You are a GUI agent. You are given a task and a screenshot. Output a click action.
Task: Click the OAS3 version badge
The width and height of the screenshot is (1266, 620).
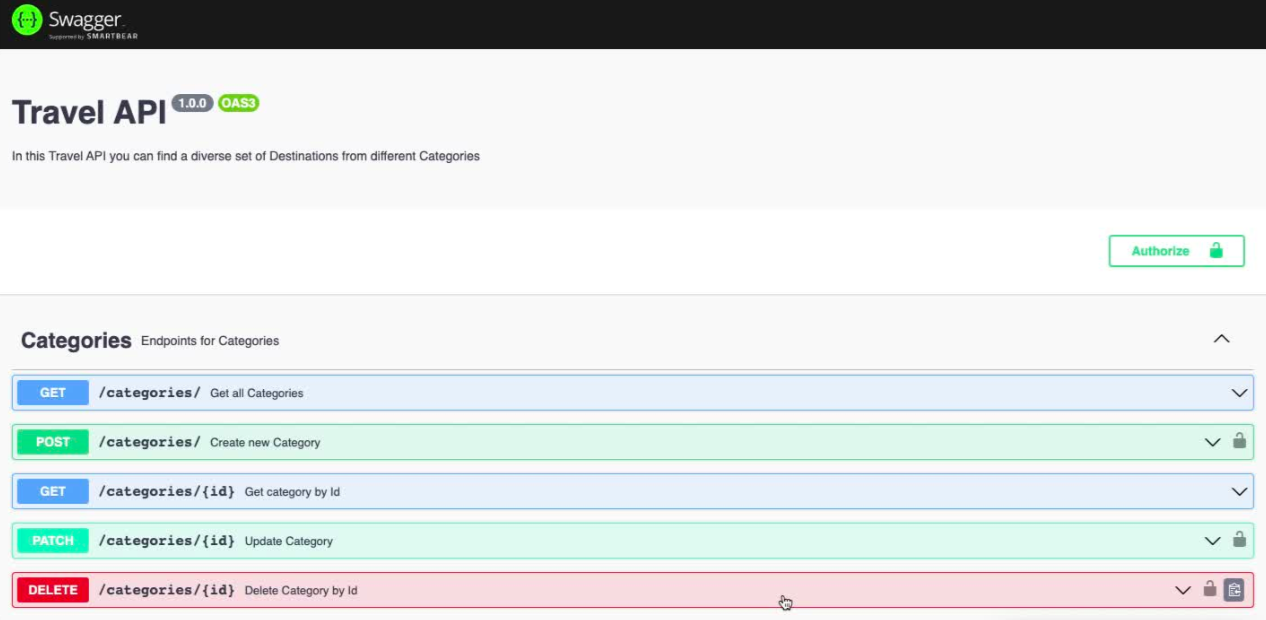click(x=238, y=103)
